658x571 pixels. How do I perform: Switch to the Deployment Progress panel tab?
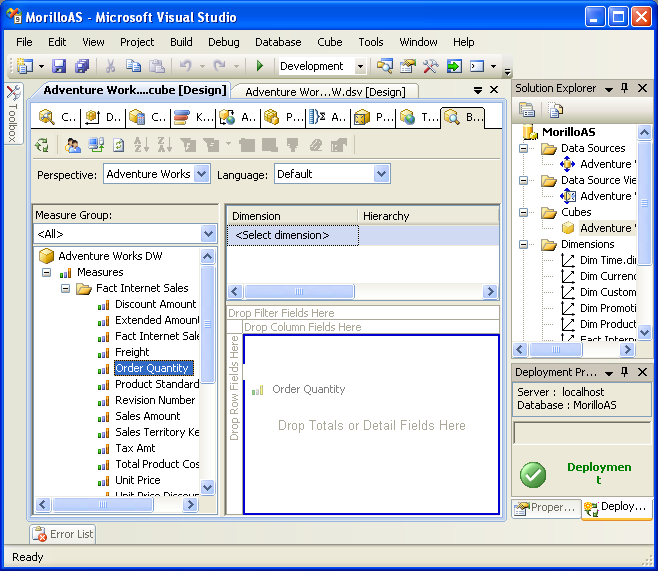(x=617, y=508)
